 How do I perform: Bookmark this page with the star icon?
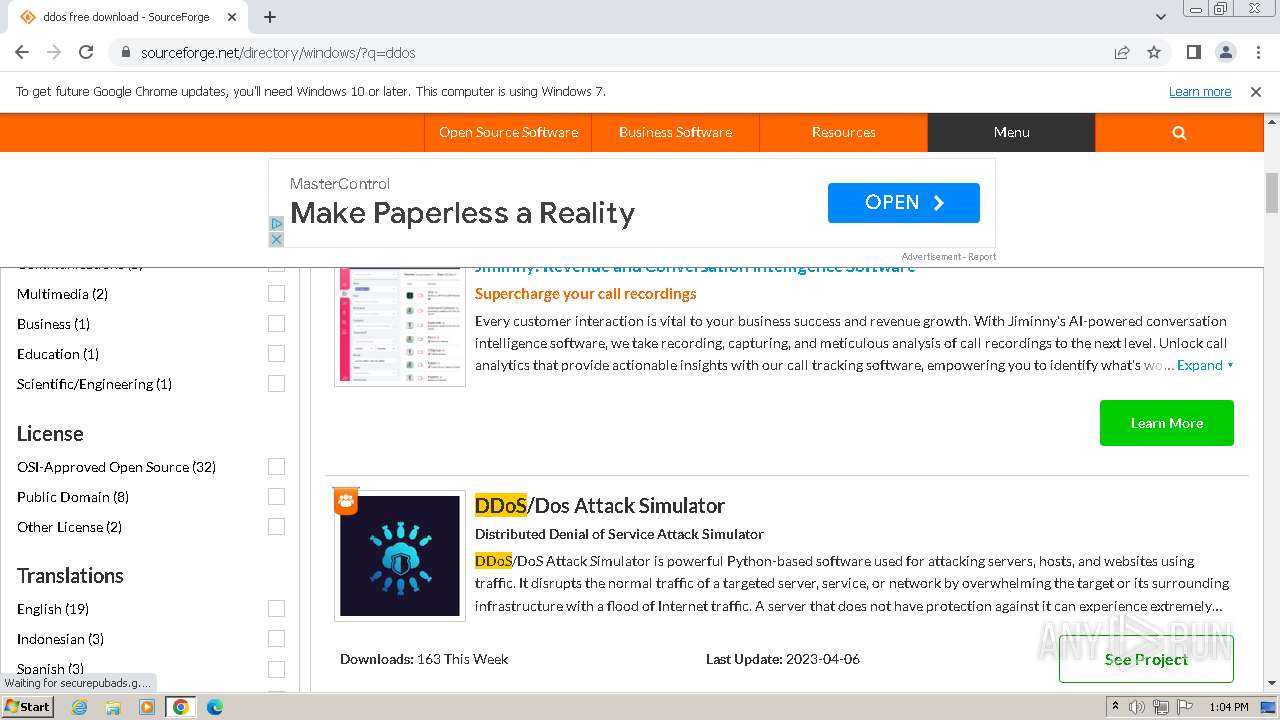(x=1154, y=53)
